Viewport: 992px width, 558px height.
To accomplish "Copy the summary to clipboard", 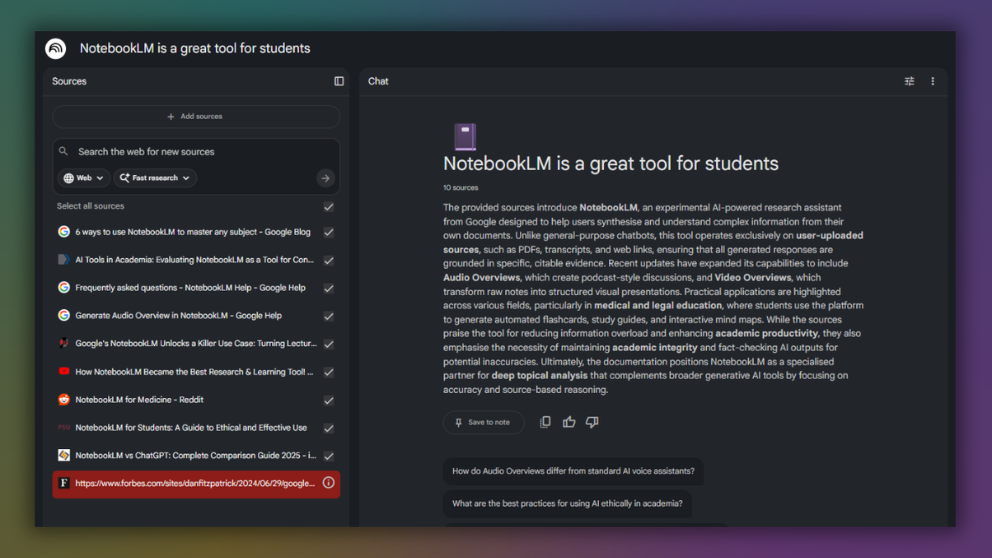I will pyautogui.click(x=545, y=422).
